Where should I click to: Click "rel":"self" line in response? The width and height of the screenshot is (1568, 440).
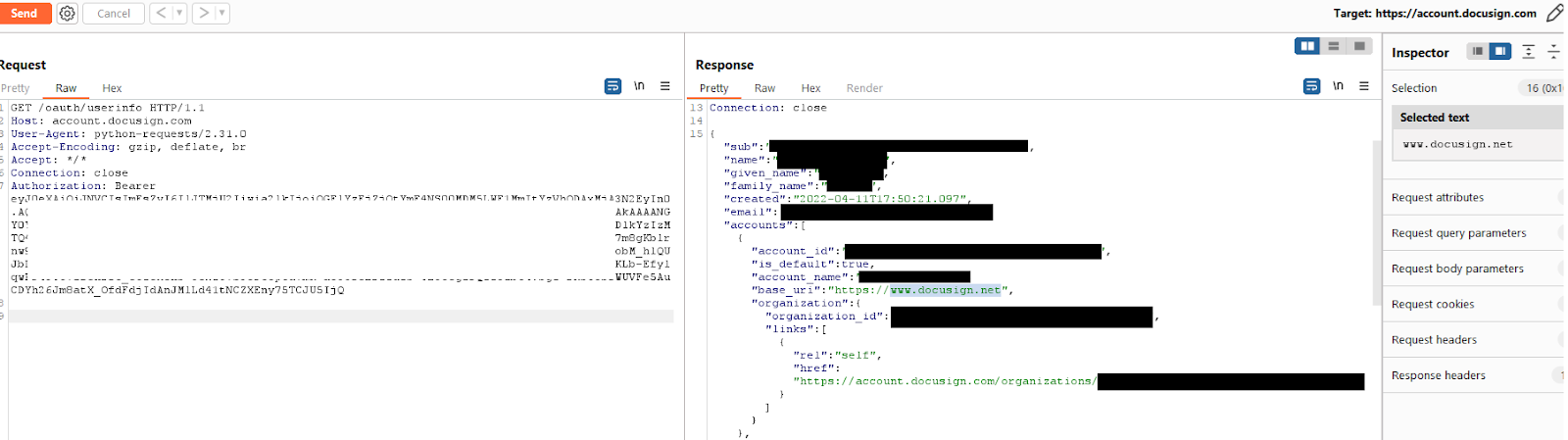[x=838, y=356]
